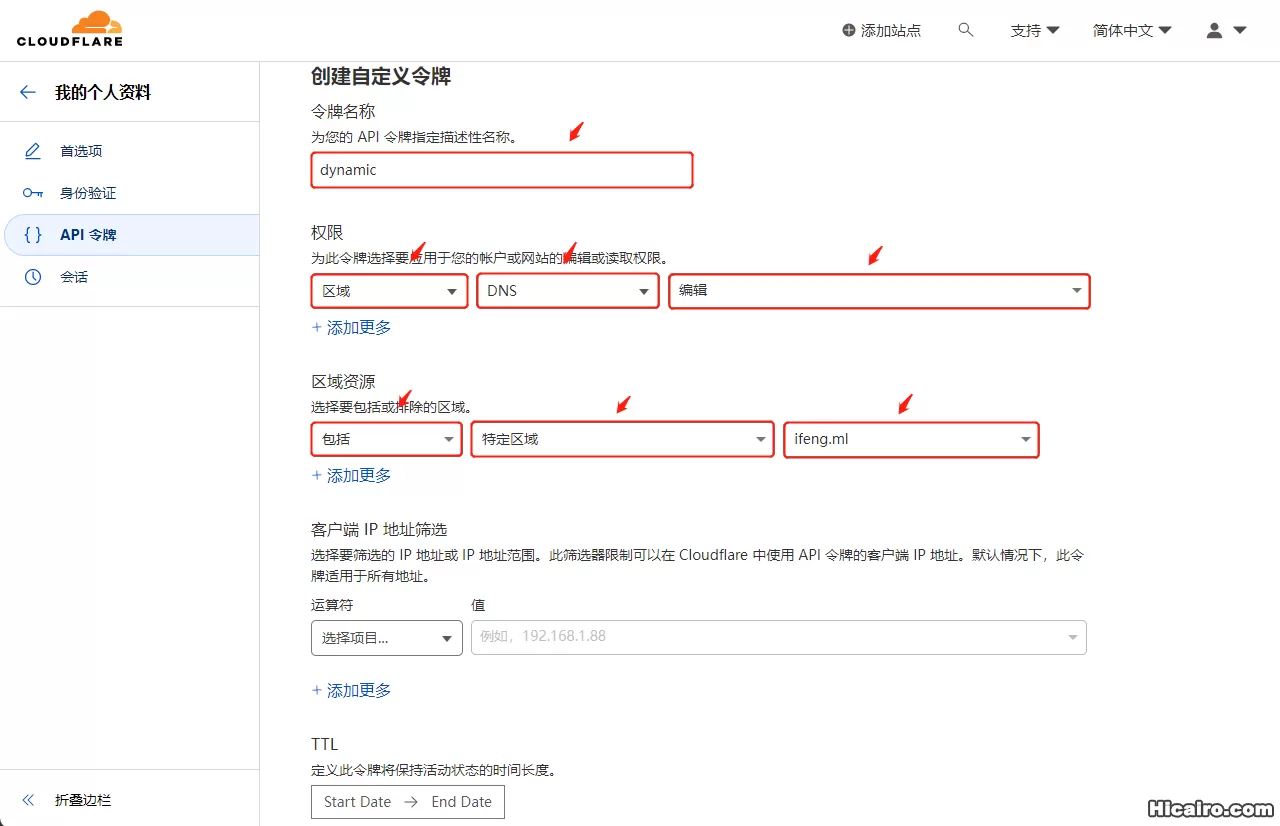The height and width of the screenshot is (826, 1280).
Task: Open the 特定区域 zone resources dropdown
Action: click(x=622, y=438)
